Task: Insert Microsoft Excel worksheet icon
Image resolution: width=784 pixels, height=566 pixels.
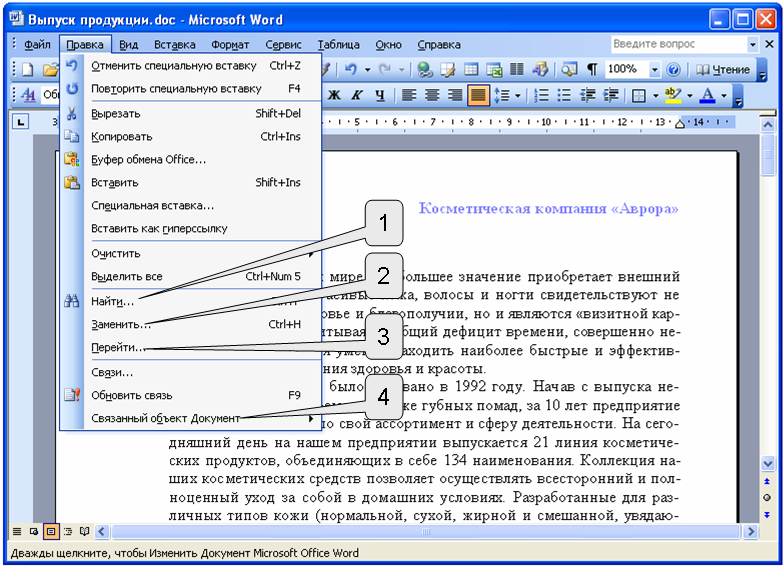Action: 494,70
